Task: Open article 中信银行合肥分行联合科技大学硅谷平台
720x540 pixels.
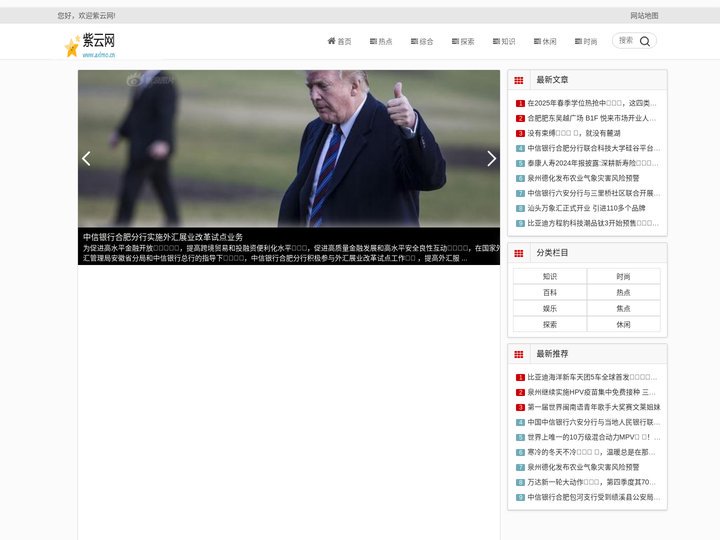Action: click(x=594, y=148)
